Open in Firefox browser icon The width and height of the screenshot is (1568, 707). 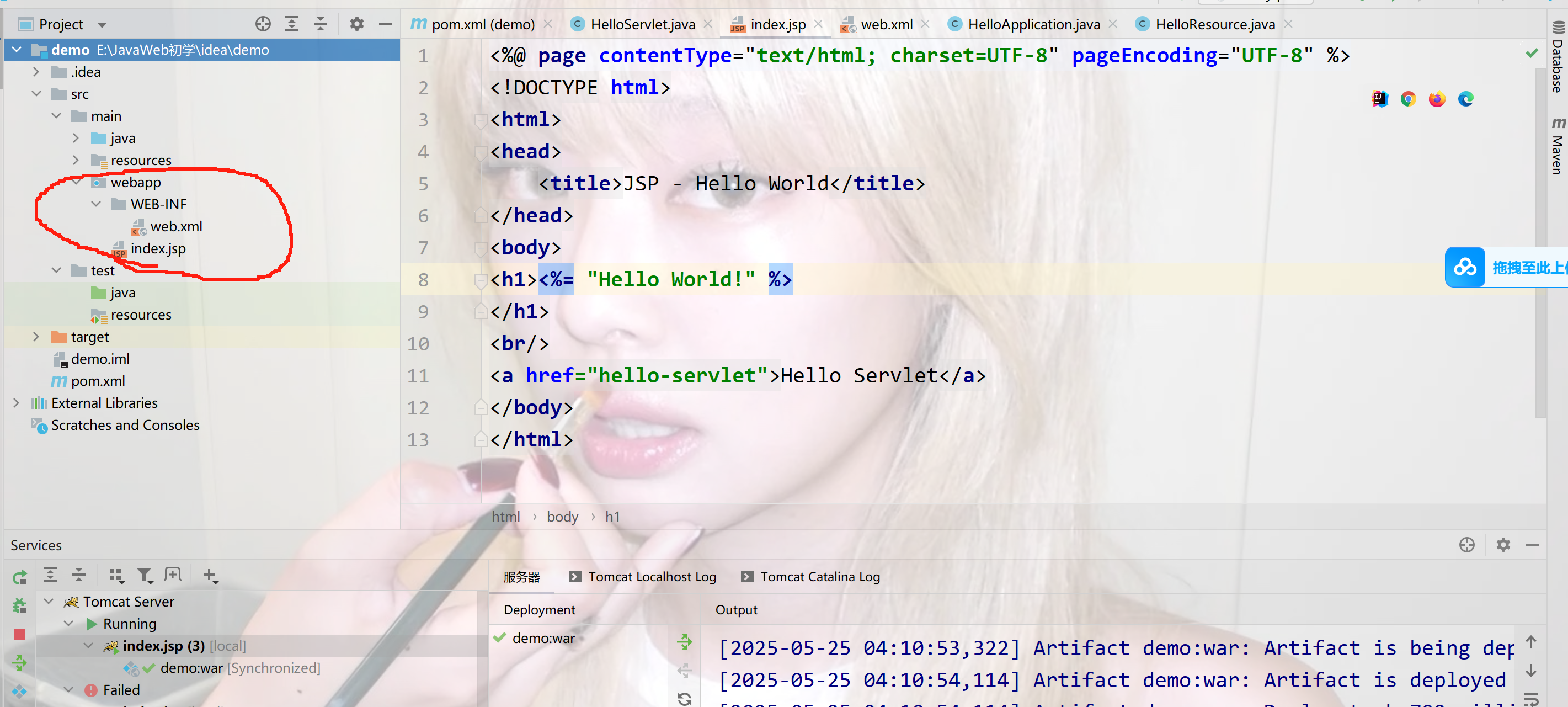[1437, 99]
